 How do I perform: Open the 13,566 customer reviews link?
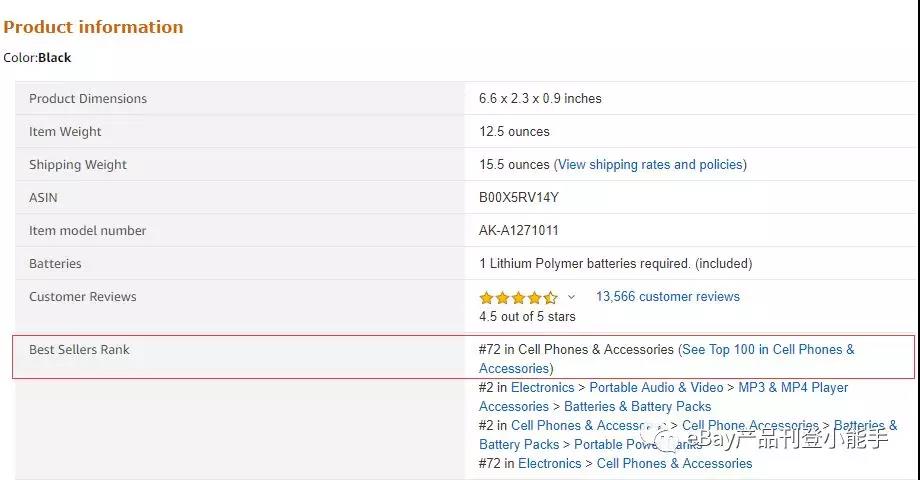(x=668, y=296)
